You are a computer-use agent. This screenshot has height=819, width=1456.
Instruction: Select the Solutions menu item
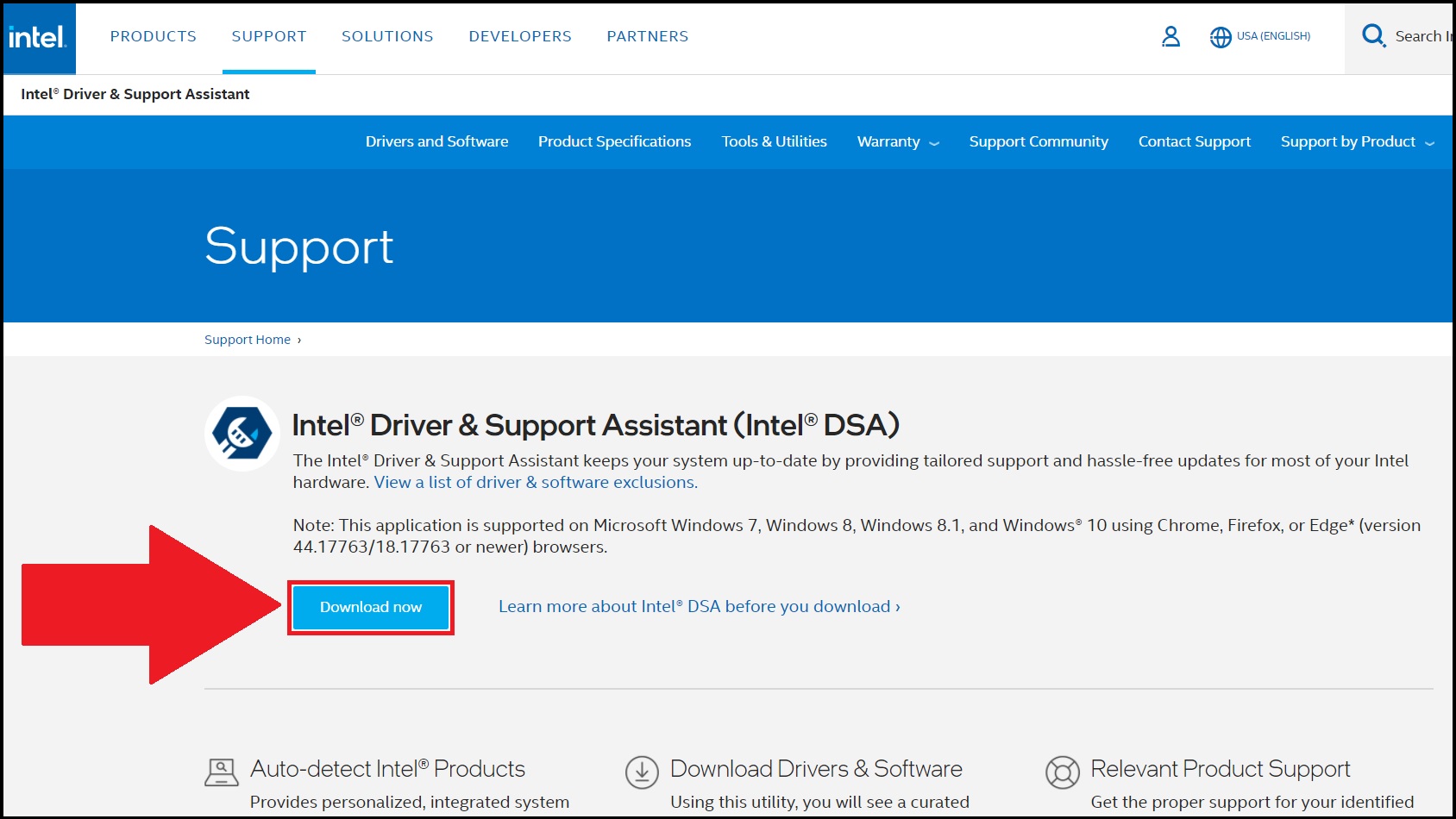point(387,36)
